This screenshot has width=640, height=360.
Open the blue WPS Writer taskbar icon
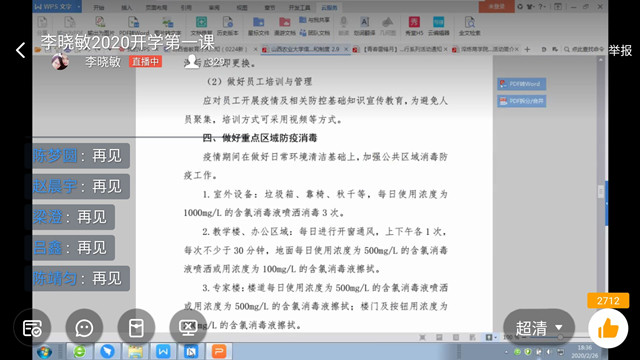163,351
